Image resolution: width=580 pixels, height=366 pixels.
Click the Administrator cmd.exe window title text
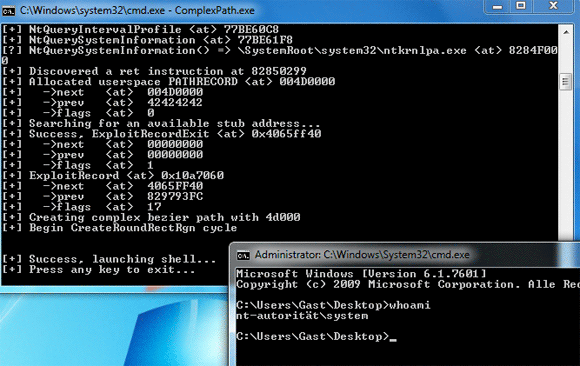tap(362, 255)
